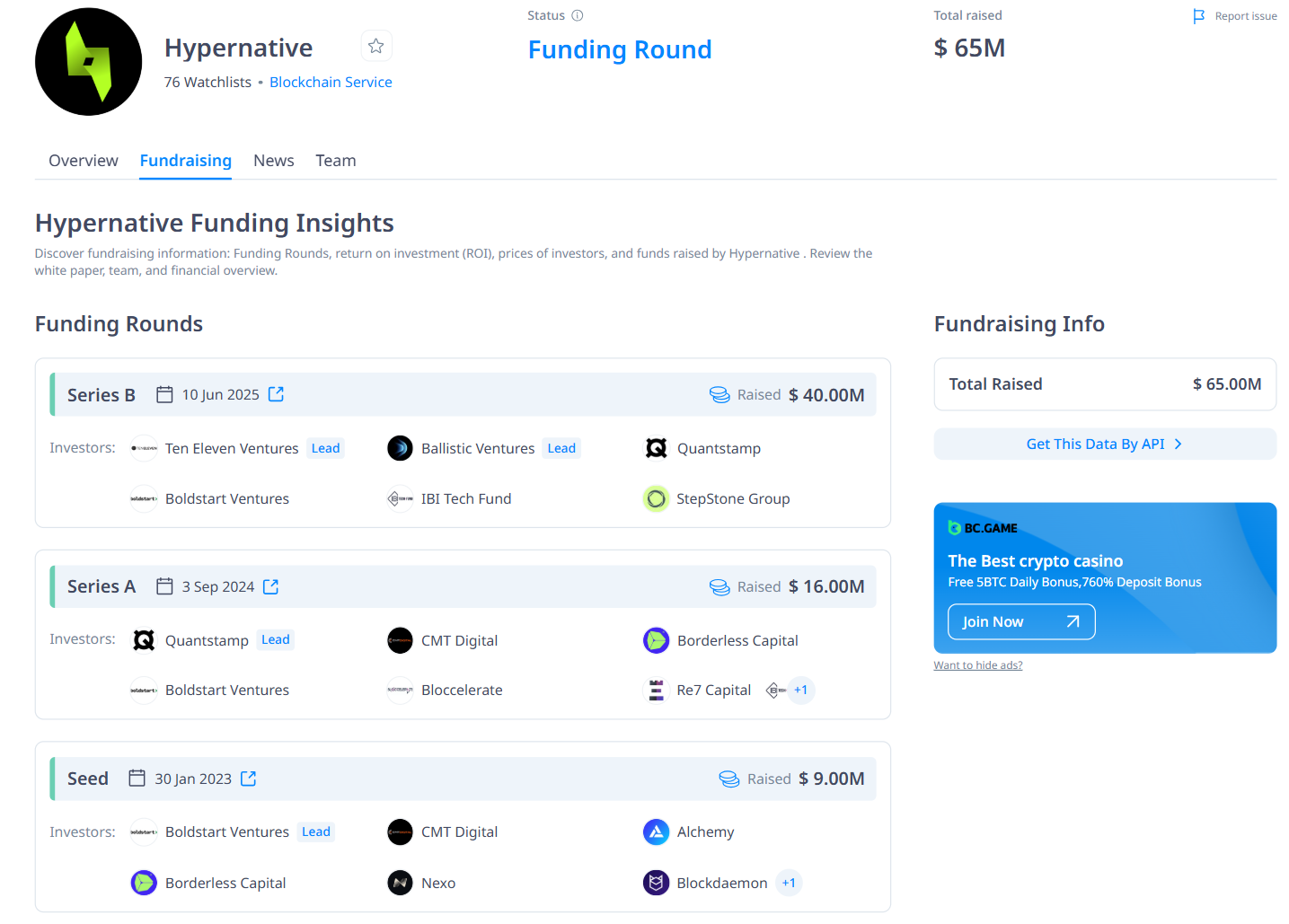Open the Status info tooltip icon

(x=578, y=15)
